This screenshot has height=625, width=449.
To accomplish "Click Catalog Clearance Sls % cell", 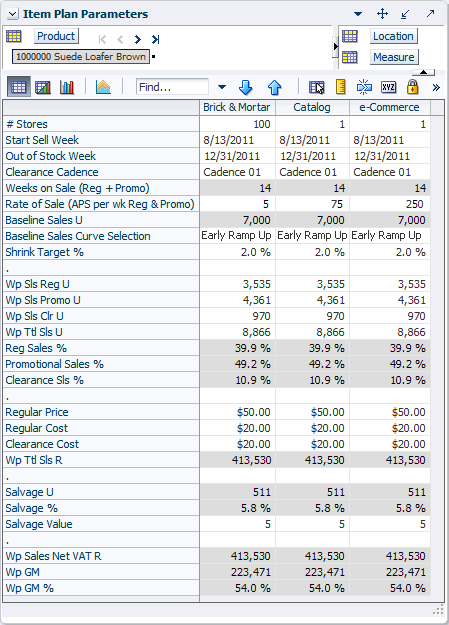I will (x=312, y=380).
